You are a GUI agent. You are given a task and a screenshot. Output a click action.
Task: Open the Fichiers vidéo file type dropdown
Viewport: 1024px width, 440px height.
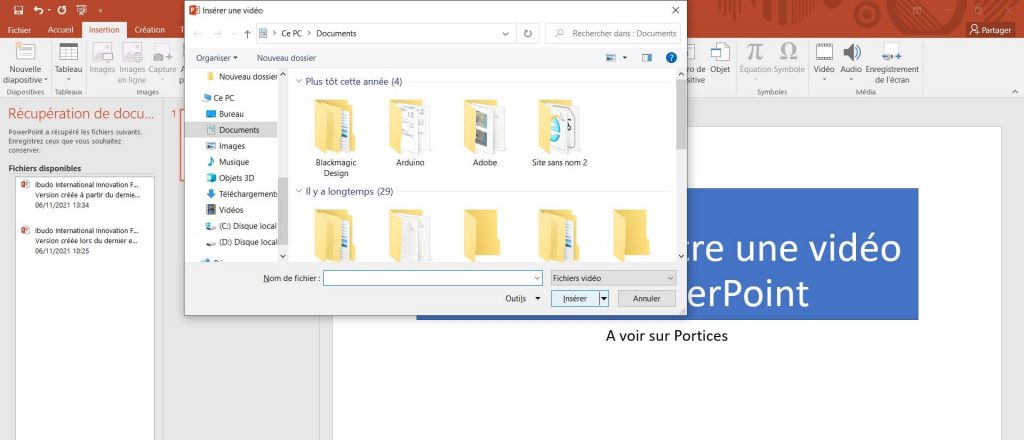pos(613,278)
